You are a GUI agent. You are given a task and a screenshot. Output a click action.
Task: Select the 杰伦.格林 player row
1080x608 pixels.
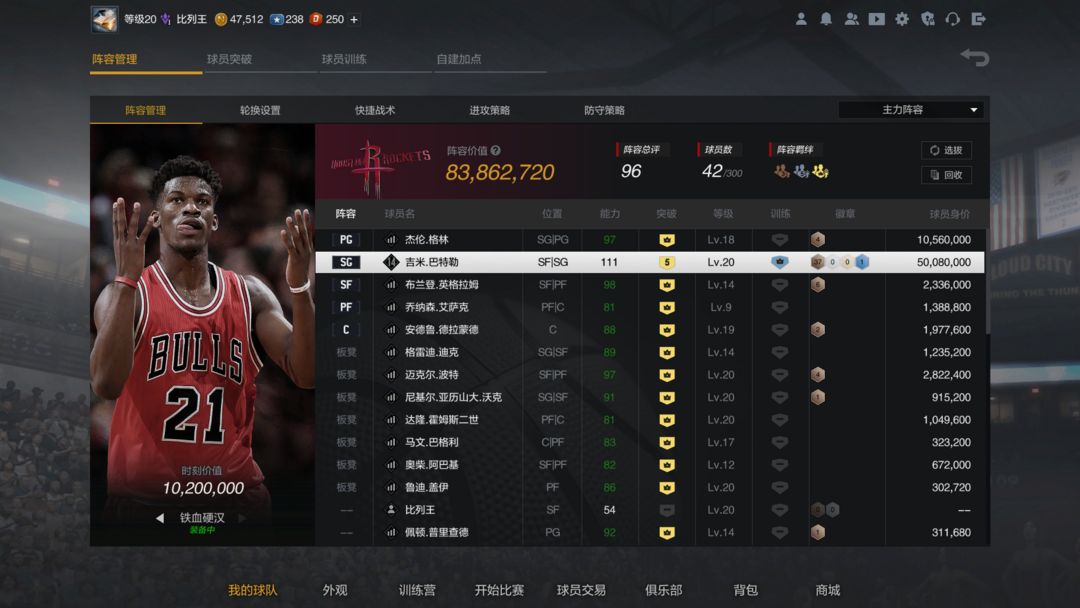pyautogui.click(x=650, y=240)
